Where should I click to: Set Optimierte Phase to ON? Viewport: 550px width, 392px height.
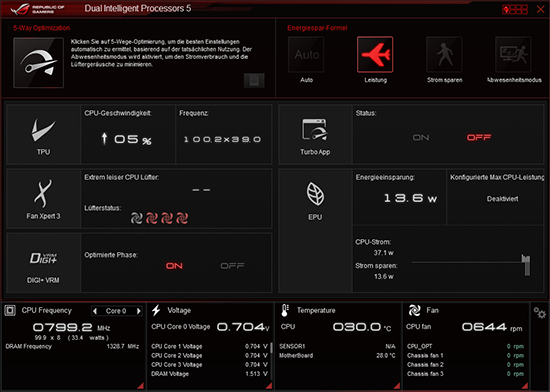(174, 266)
